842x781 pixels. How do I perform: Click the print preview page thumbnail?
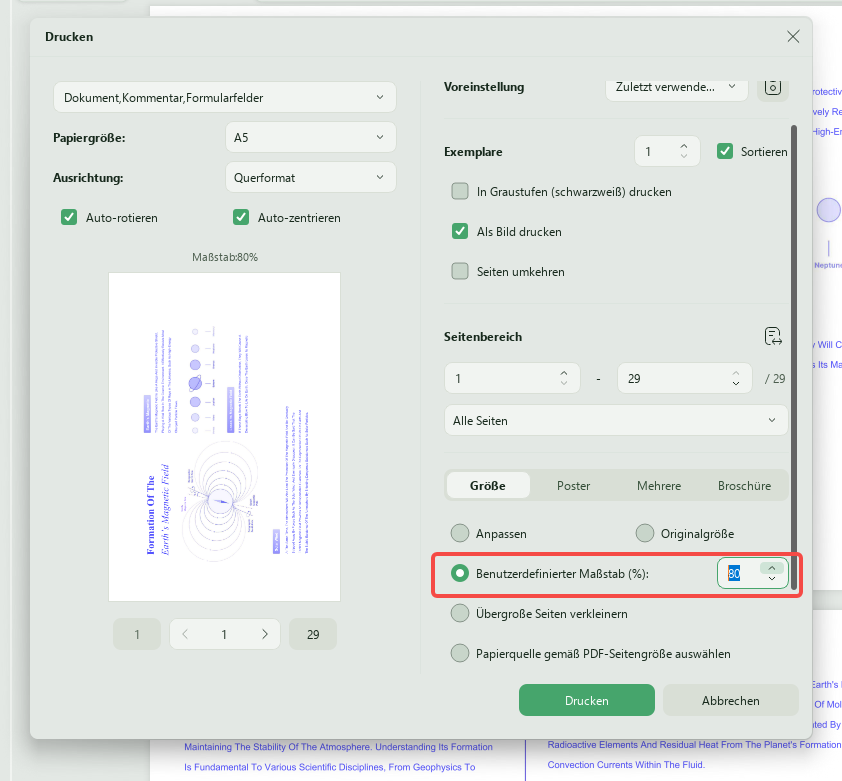tap(224, 437)
